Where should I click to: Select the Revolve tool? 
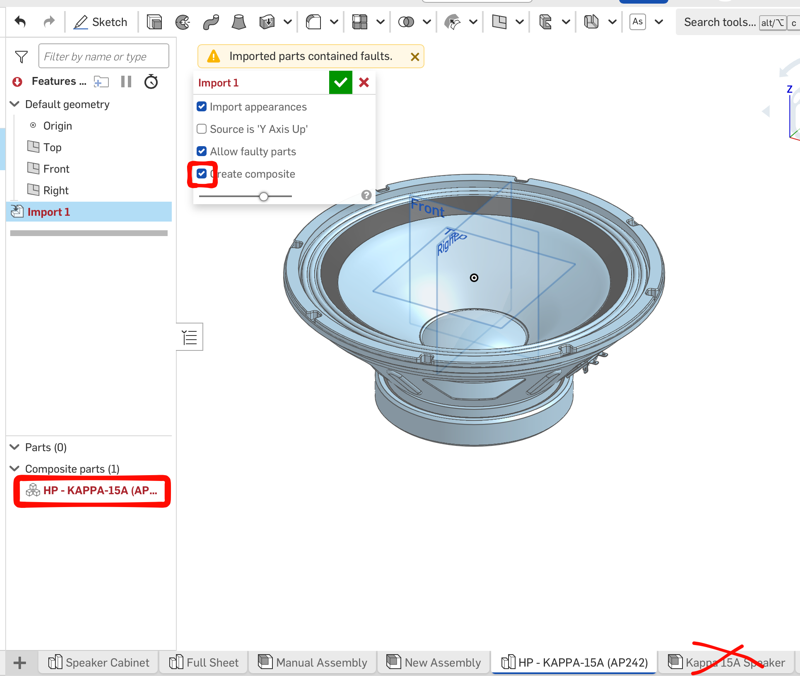(x=182, y=22)
